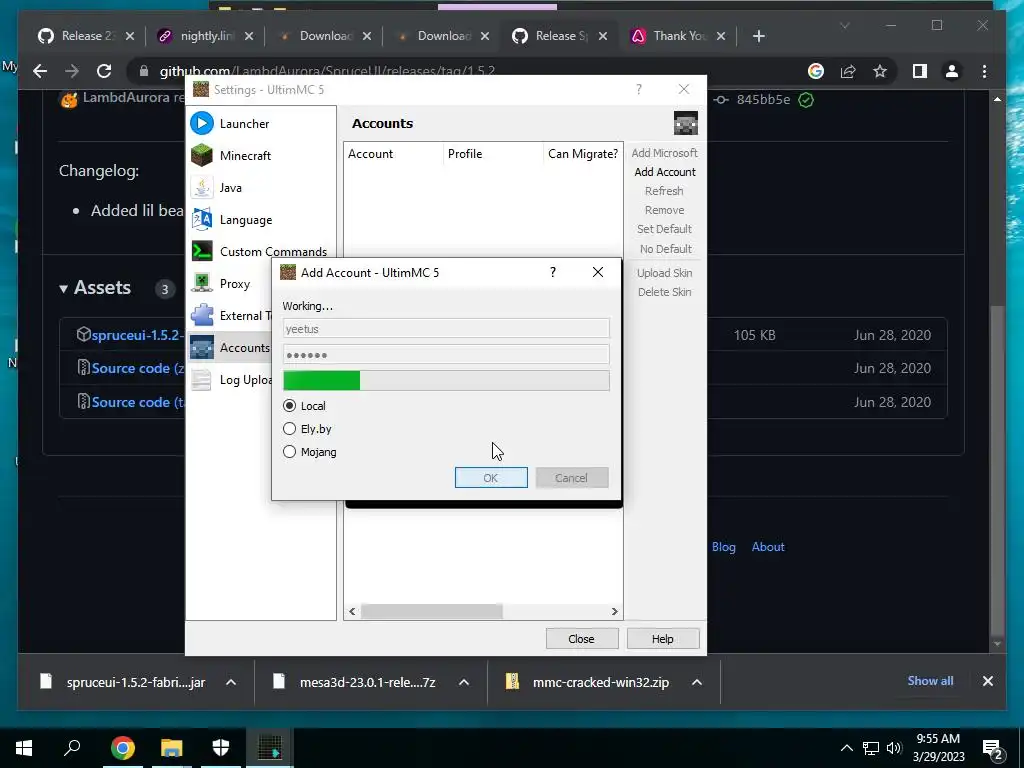Click the help question mark in Add Account dialog

point(552,272)
